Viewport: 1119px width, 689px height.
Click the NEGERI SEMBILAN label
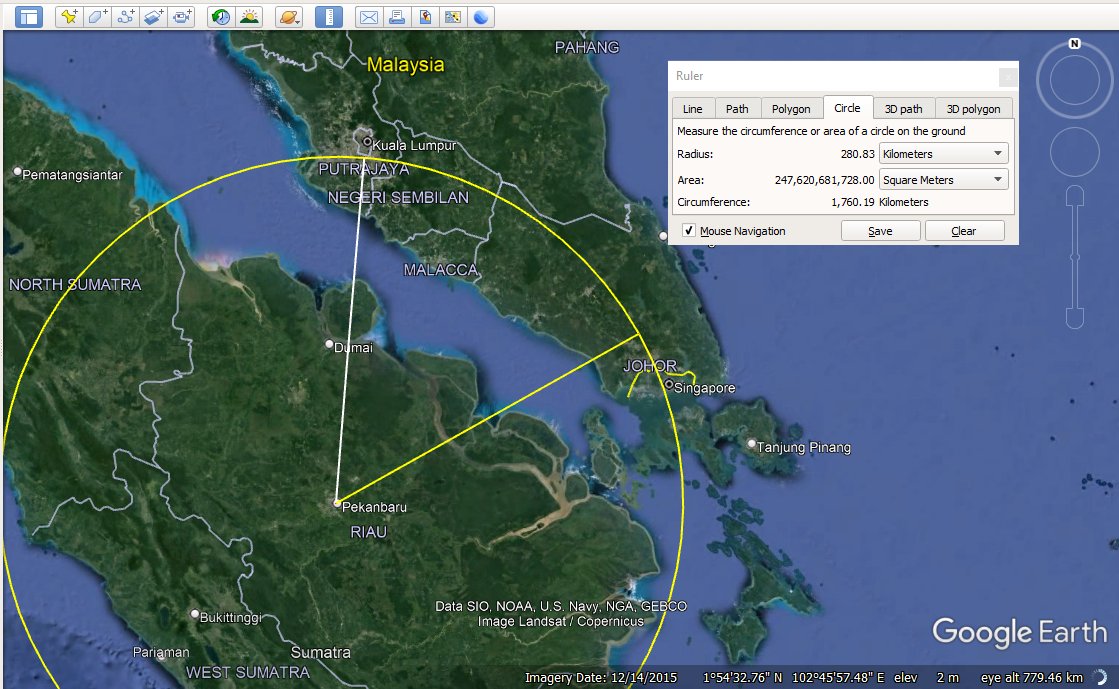point(398,198)
